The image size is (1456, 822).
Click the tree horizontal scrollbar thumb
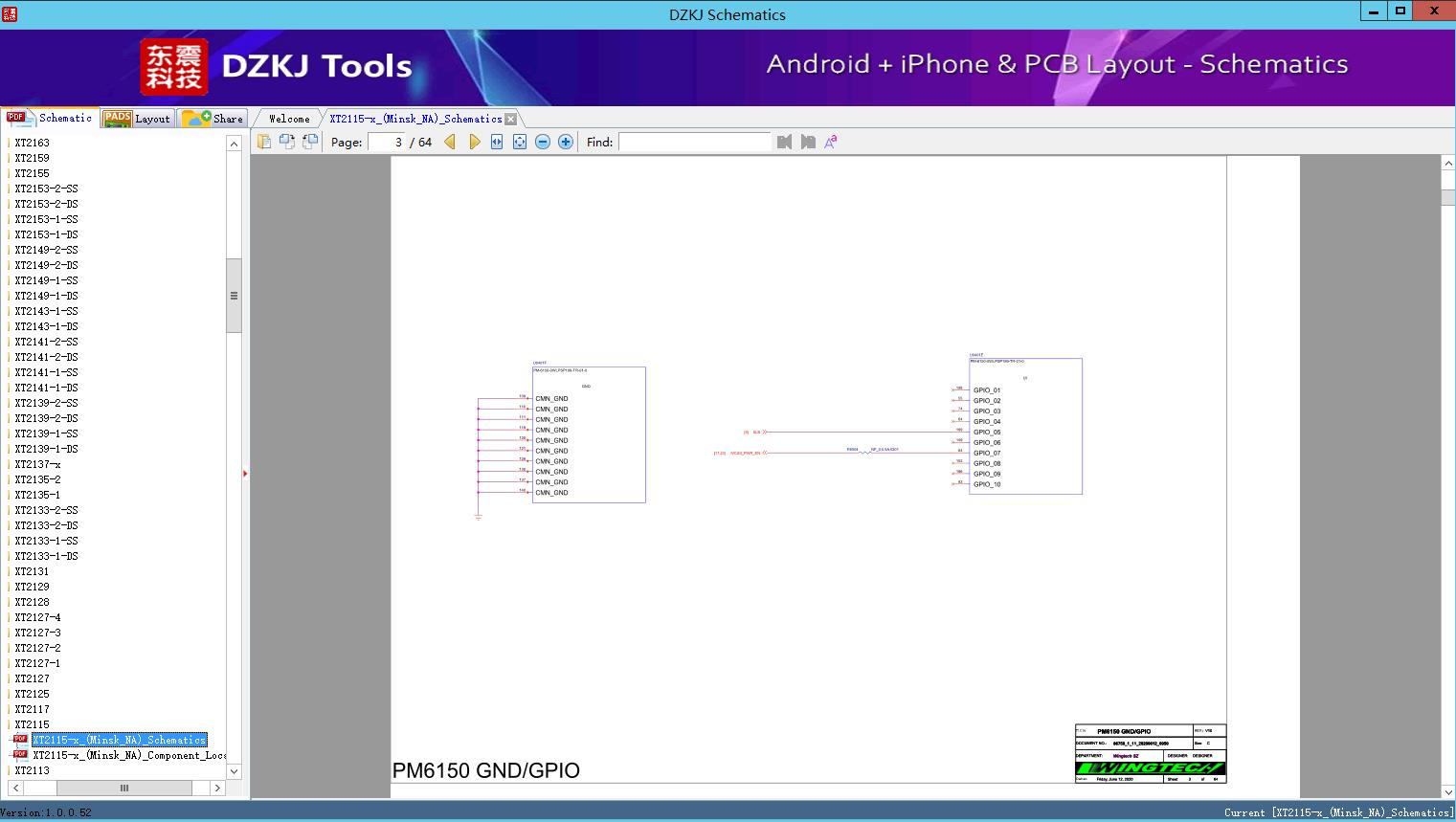coord(124,788)
